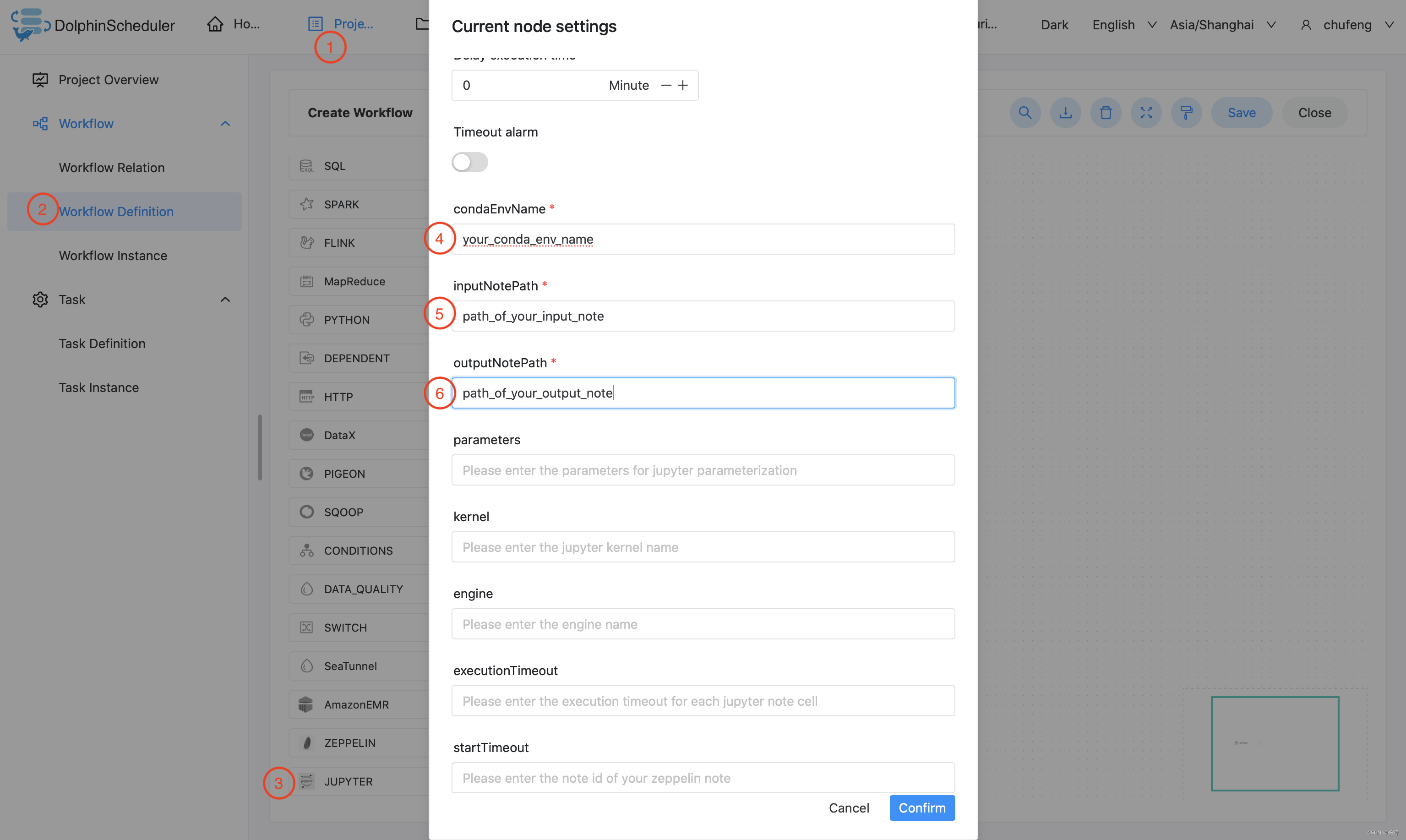Click the PYTHON task type icon
This screenshot has width=1406, height=840.
[x=306, y=319]
